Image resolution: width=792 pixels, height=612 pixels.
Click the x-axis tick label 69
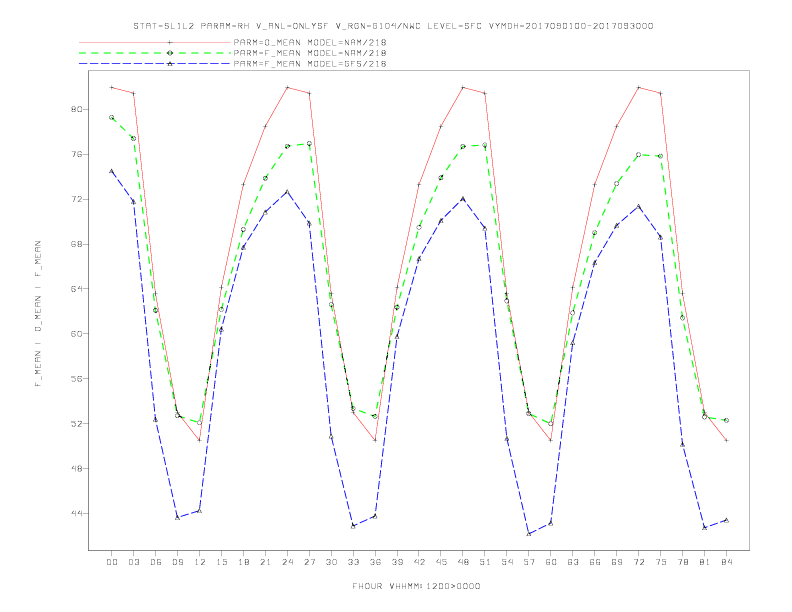coord(617,562)
